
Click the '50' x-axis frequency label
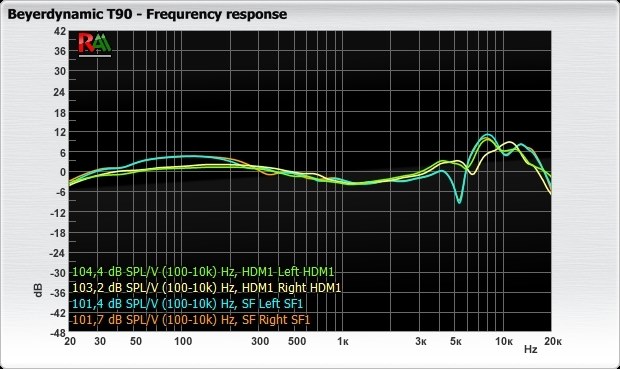click(x=136, y=341)
